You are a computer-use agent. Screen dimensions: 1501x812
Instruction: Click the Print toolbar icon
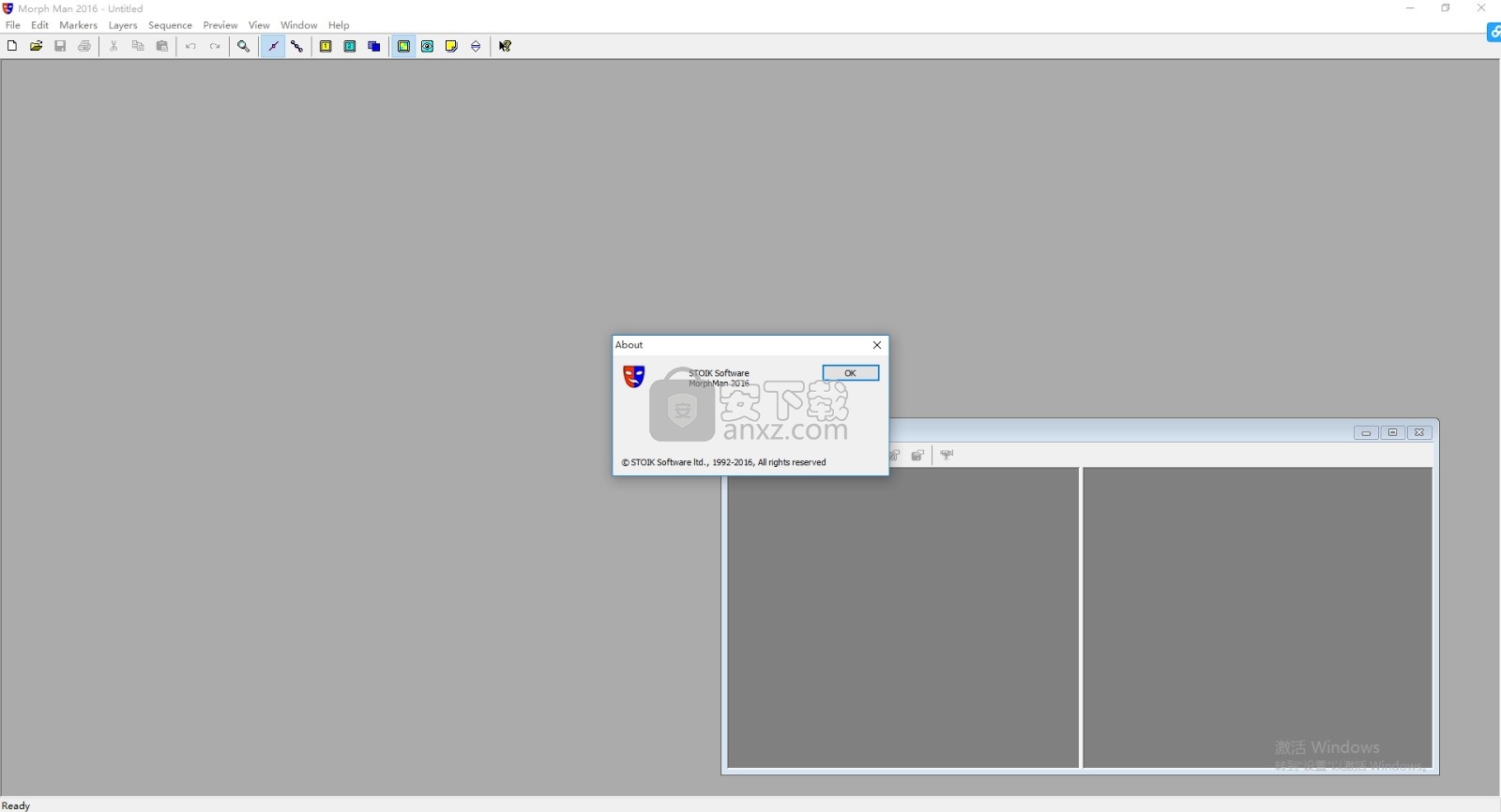coord(84,46)
